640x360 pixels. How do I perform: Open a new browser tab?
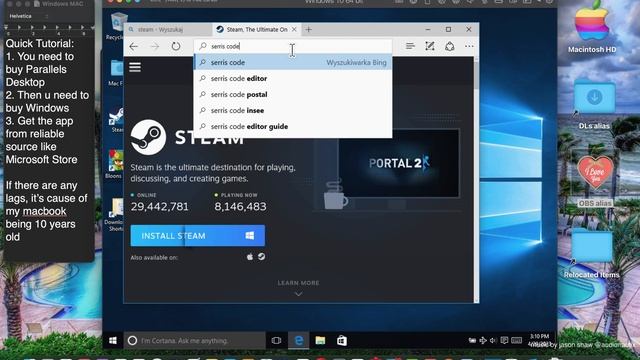[309, 29]
